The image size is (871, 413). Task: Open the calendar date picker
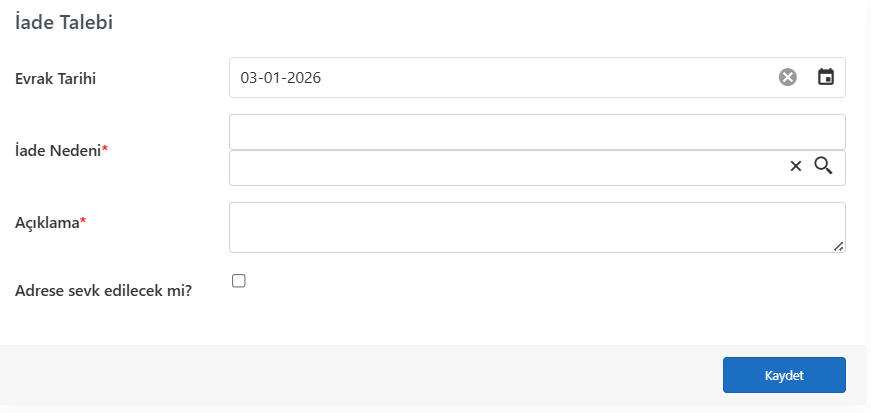coord(826,77)
